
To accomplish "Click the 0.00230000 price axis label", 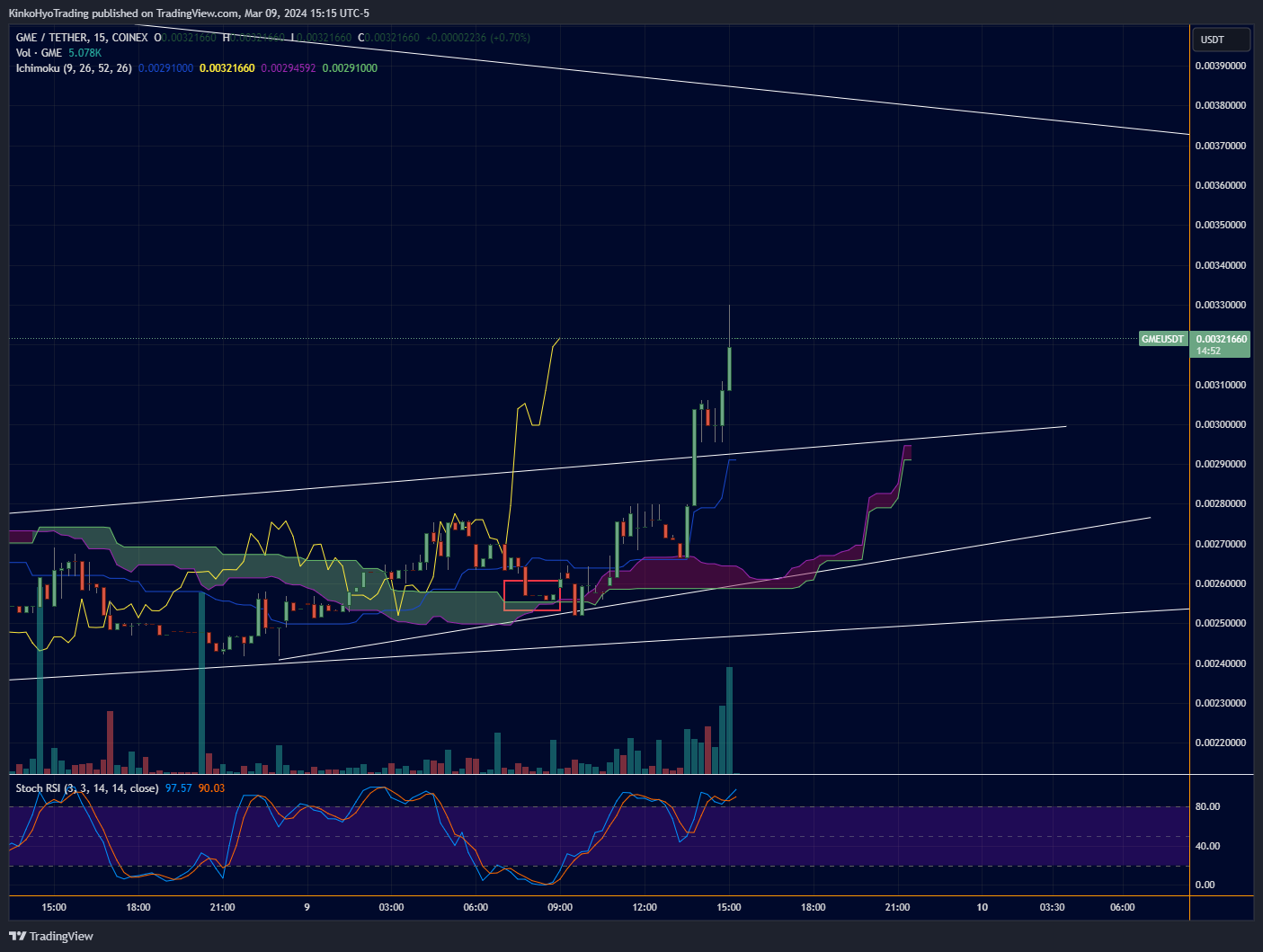I will click(1220, 703).
